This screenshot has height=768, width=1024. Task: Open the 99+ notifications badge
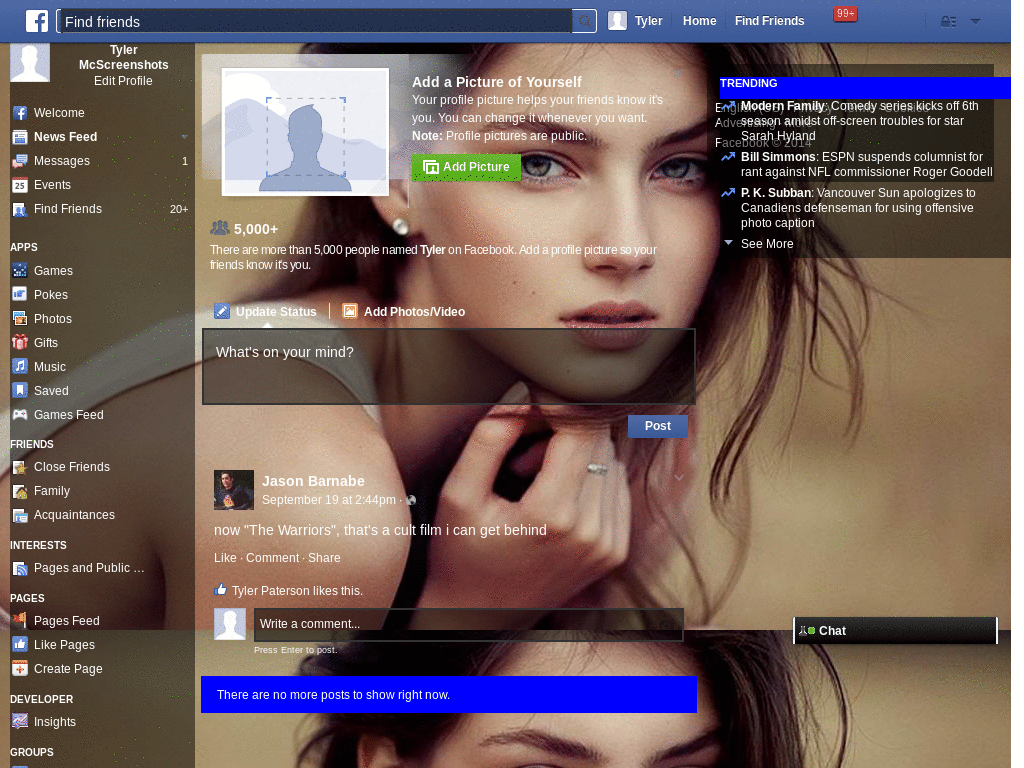pyautogui.click(x=845, y=14)
